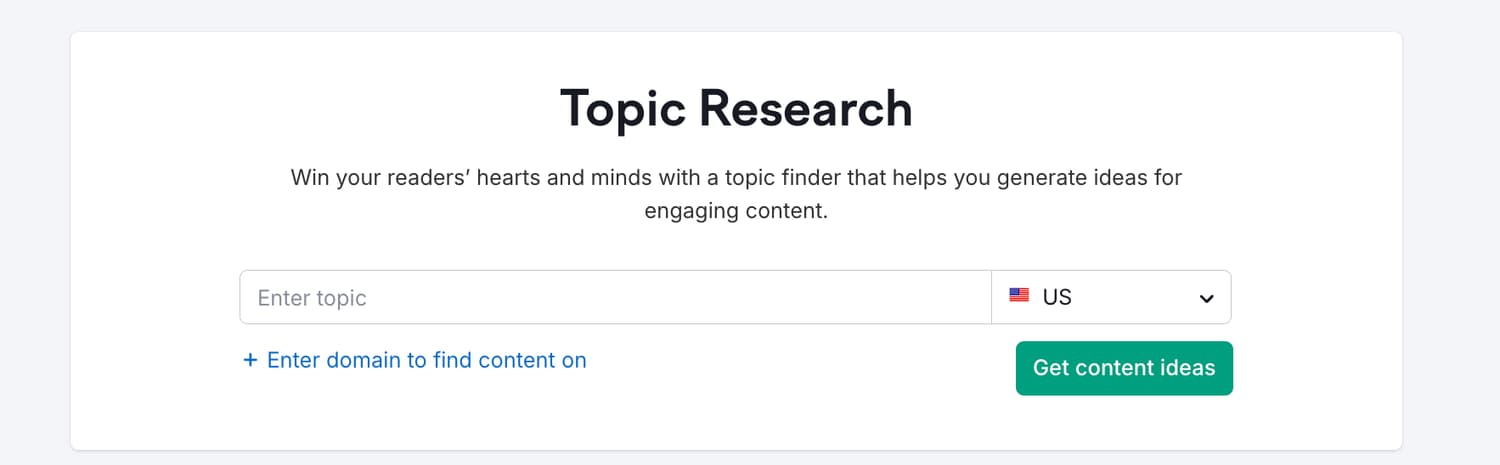Expand the country chevron arrow
Viewport: 1500px width, 465px height.
(1207, 298)
